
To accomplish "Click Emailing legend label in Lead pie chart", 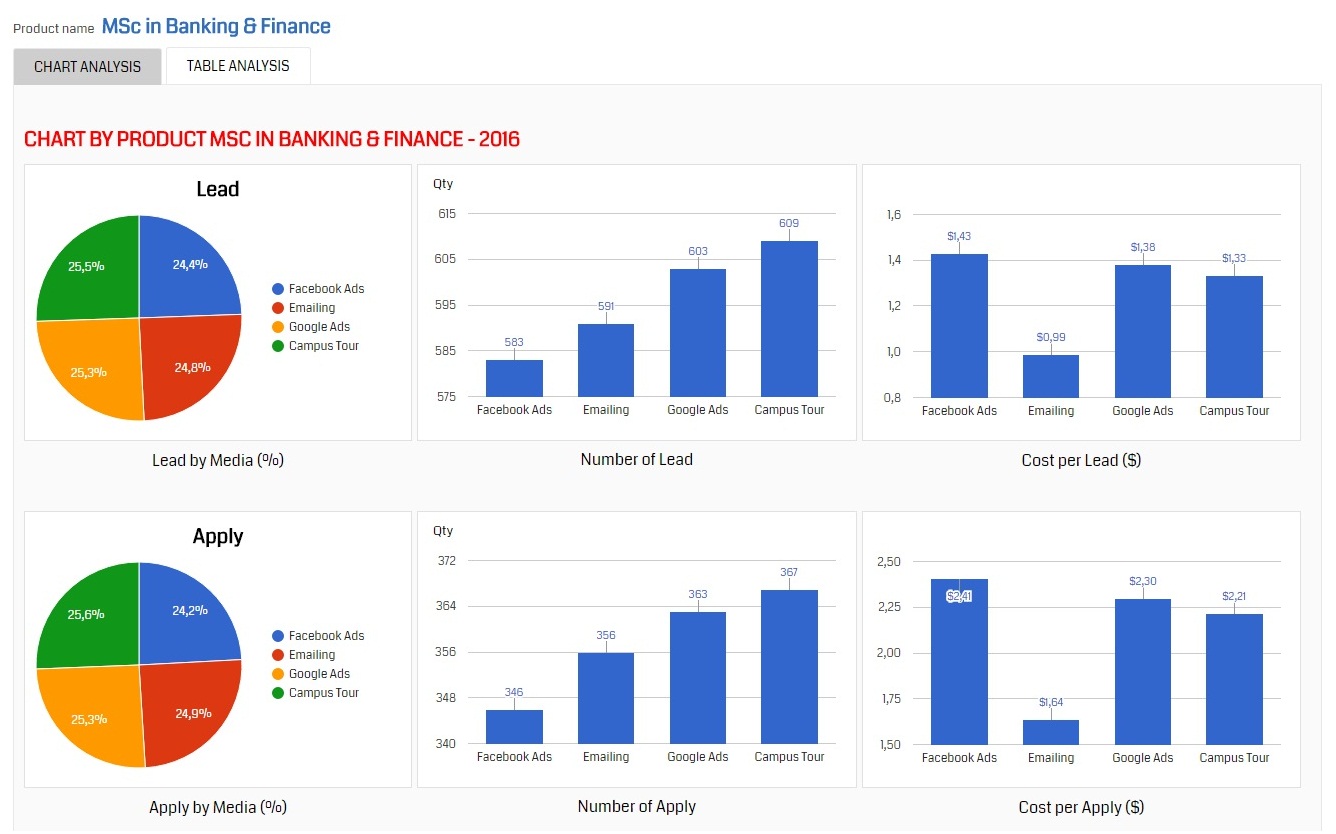I will point(312,308).
